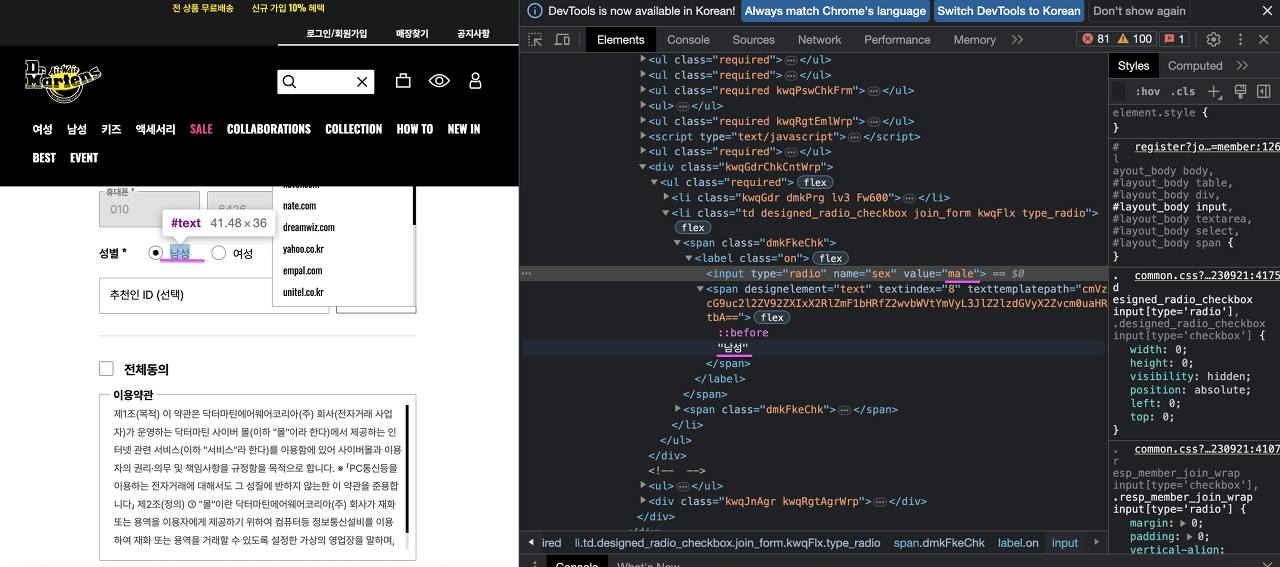Open the user account icon
Image resolution: width=1280 pixels, height=567 pixels.
[x=475, y=81]
